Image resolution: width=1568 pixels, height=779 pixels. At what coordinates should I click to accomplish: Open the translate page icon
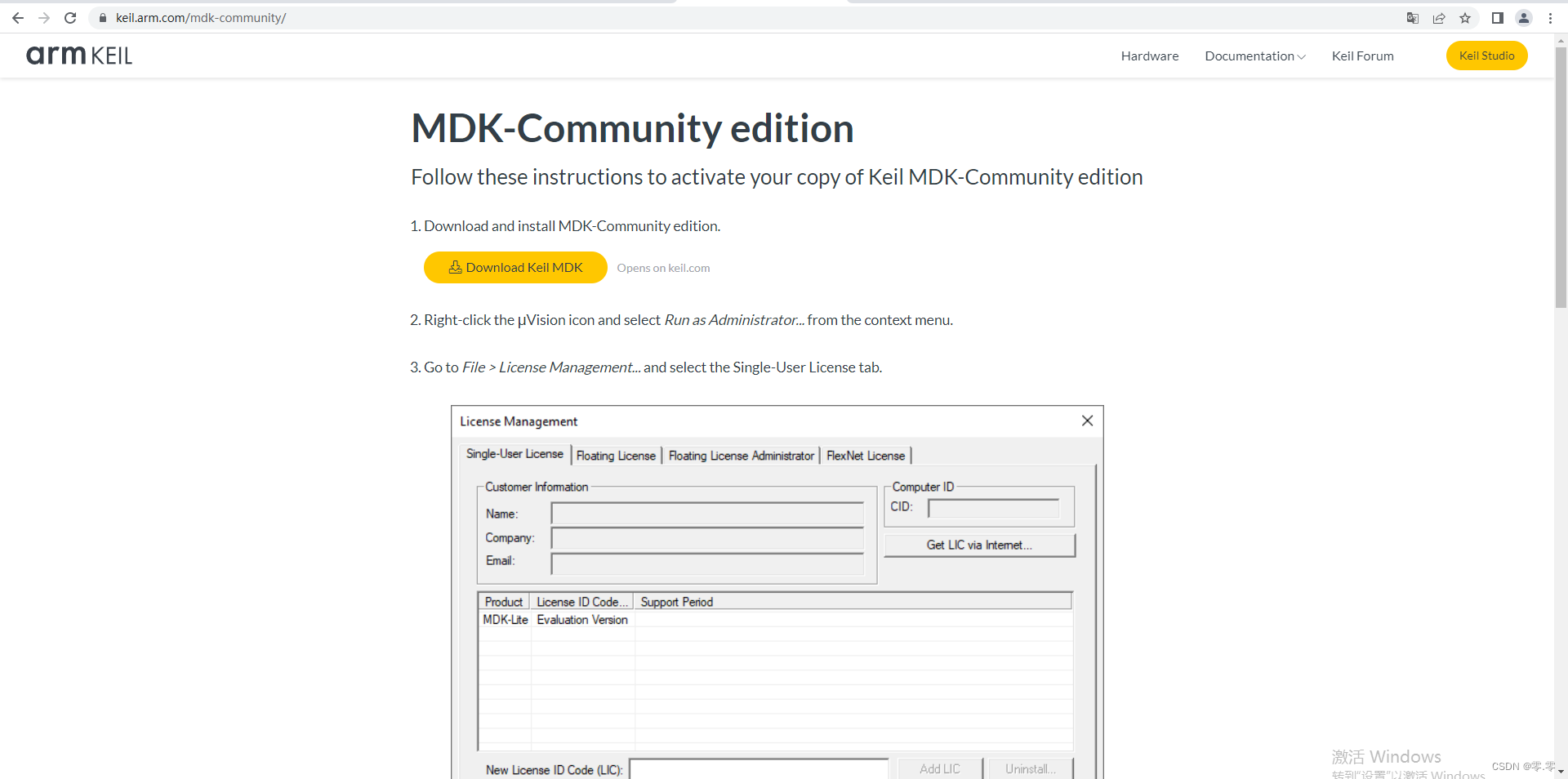pos(1413,18)
